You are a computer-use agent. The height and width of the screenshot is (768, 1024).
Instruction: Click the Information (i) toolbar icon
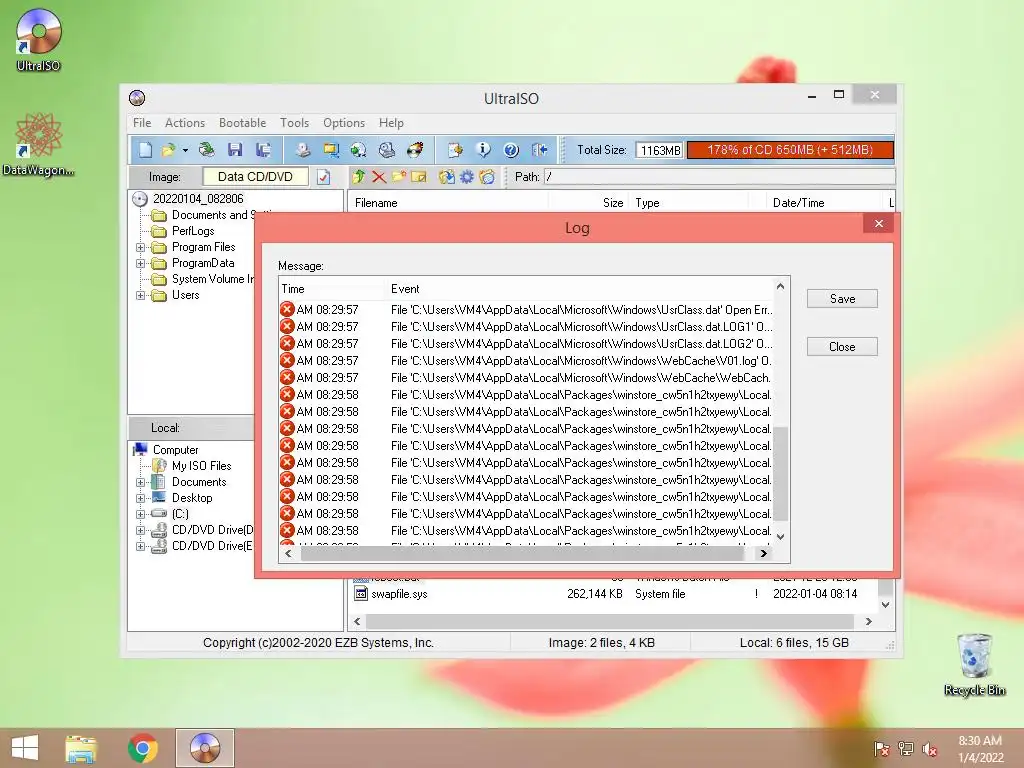pos(483,150)
